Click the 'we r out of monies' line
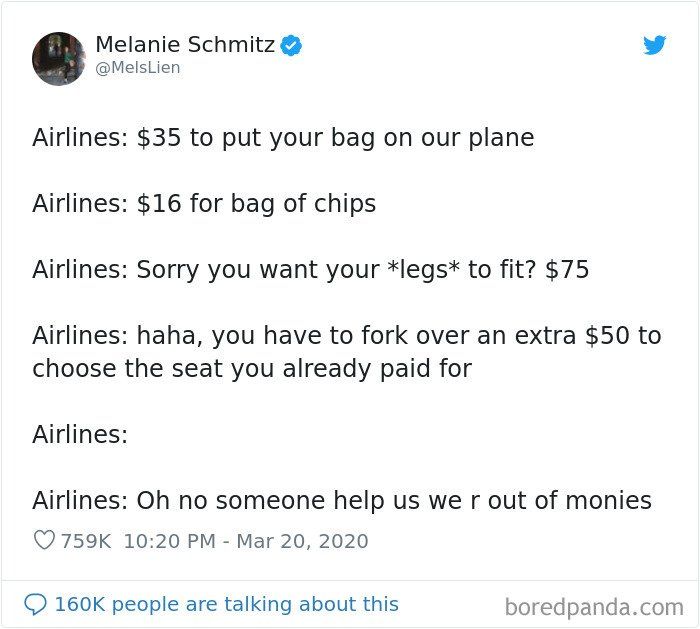The image size is (700, 629). click(x=342, y=500)
